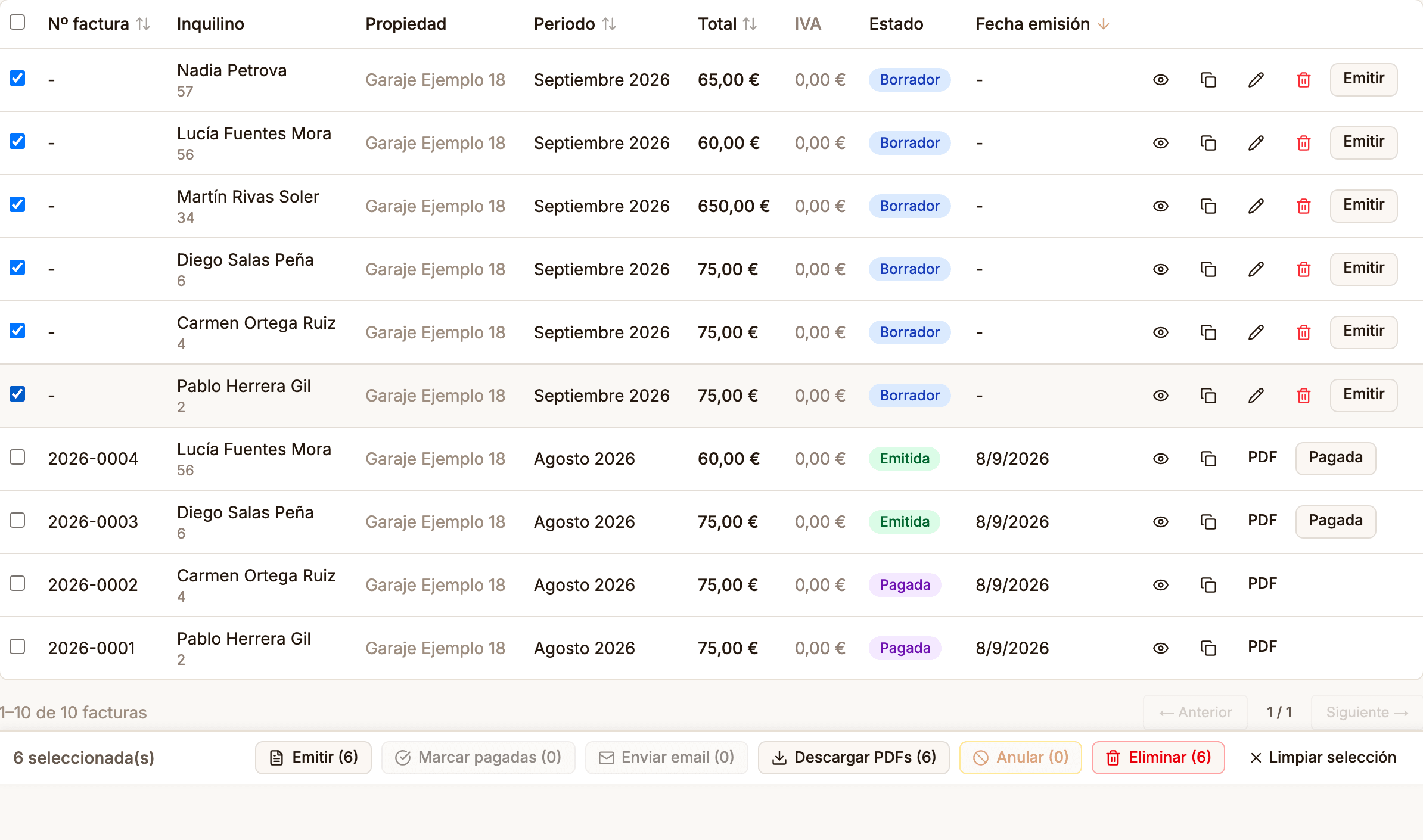The height and width of the screenshot is (840, 1423).
Task: Clear selection with Limpiar selección
Action: click(x=1323, y=757)
